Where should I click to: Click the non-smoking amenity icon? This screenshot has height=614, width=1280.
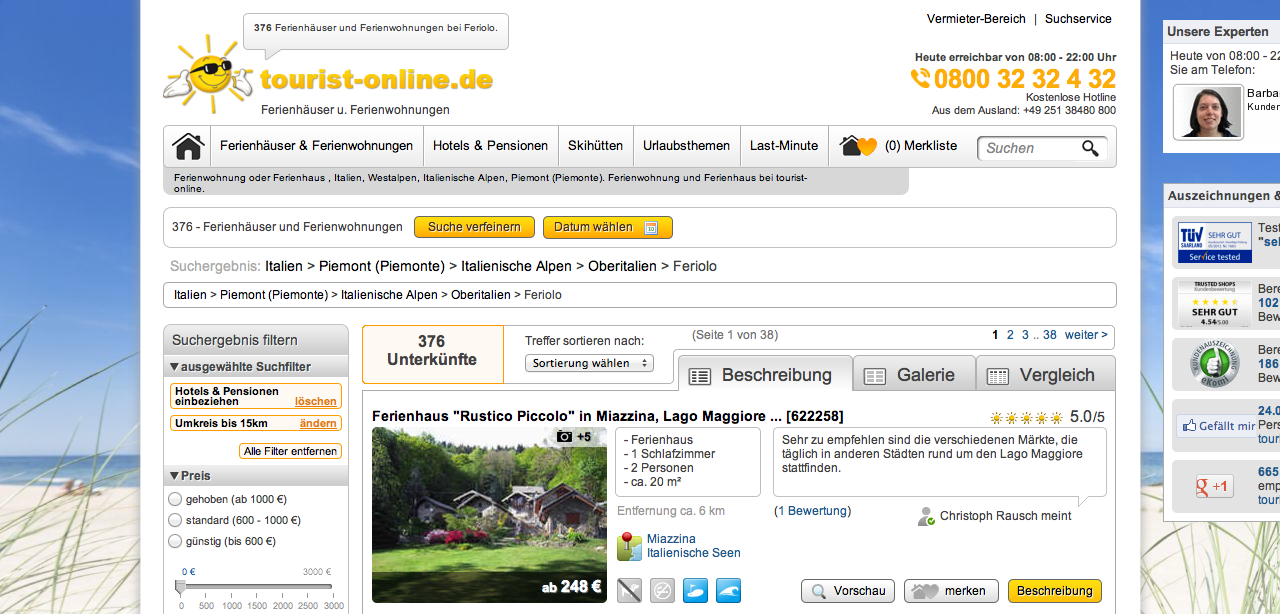pyautogui.click(x=662, y=591)
